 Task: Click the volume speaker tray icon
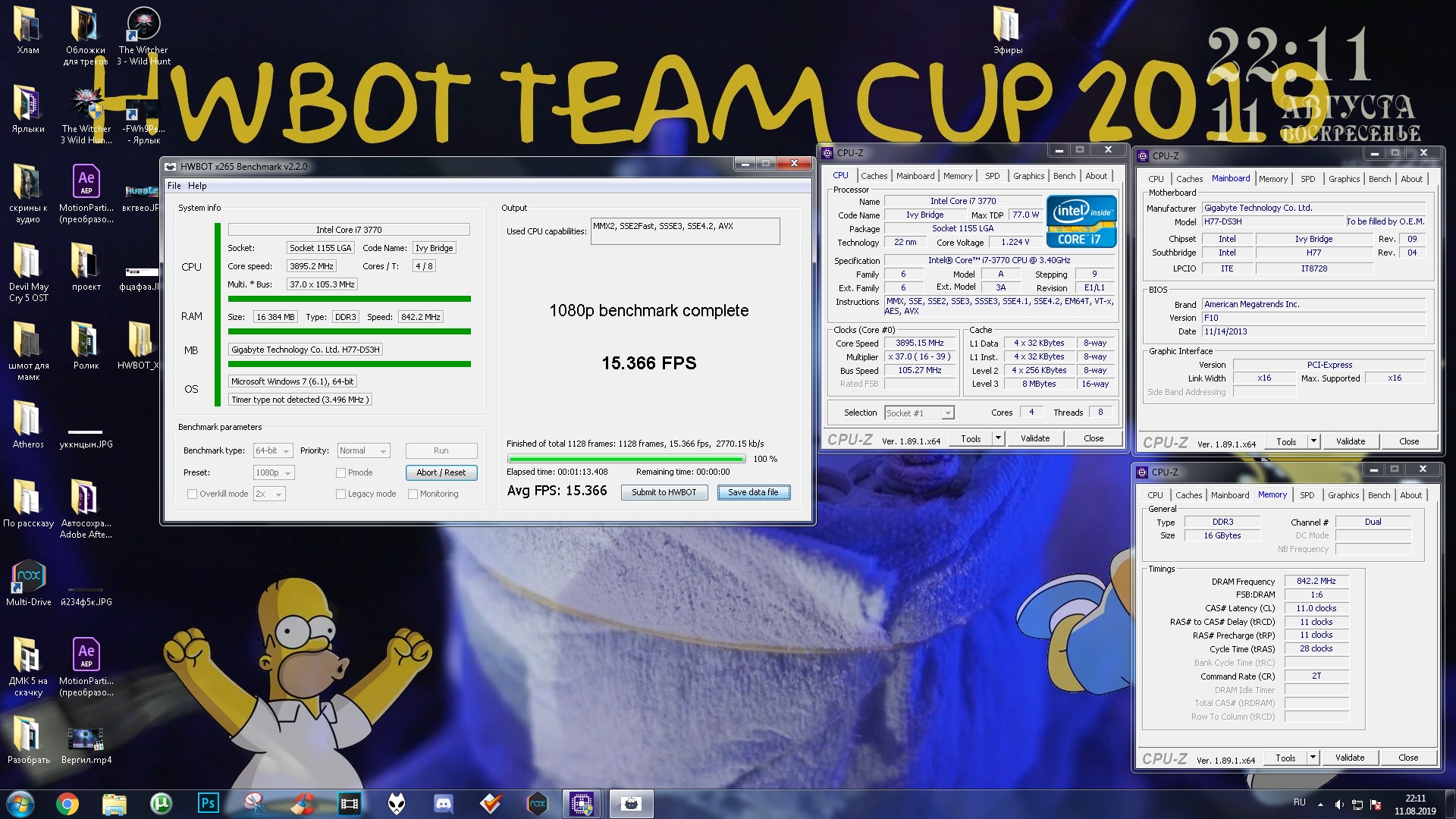(x=1338, y=805)
